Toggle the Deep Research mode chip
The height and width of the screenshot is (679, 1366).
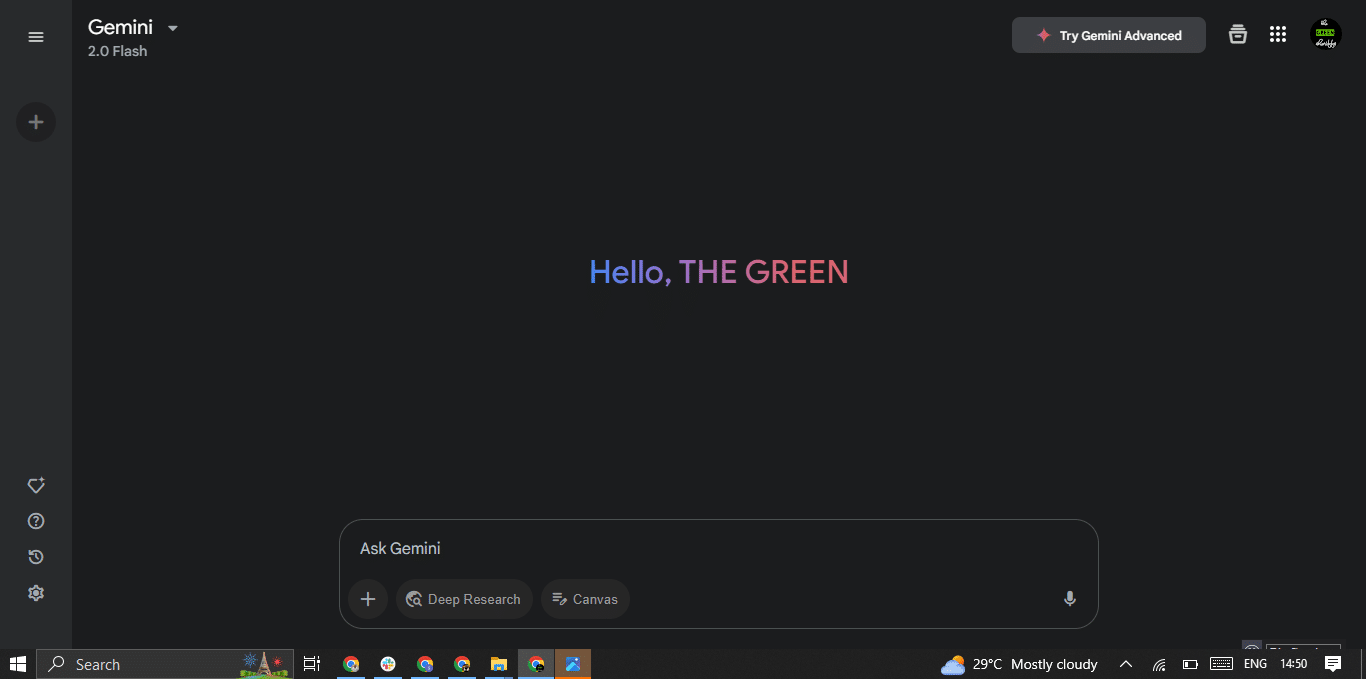[464, 599]
